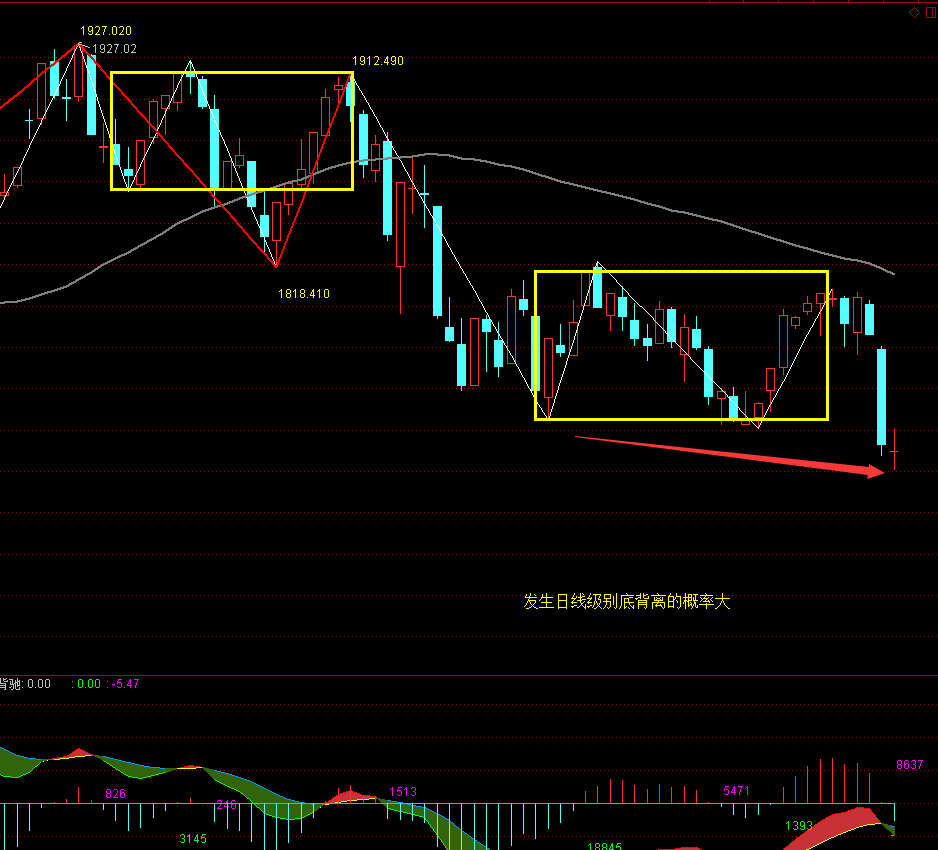Click the 背驰 indicator name label

point(11,684)
